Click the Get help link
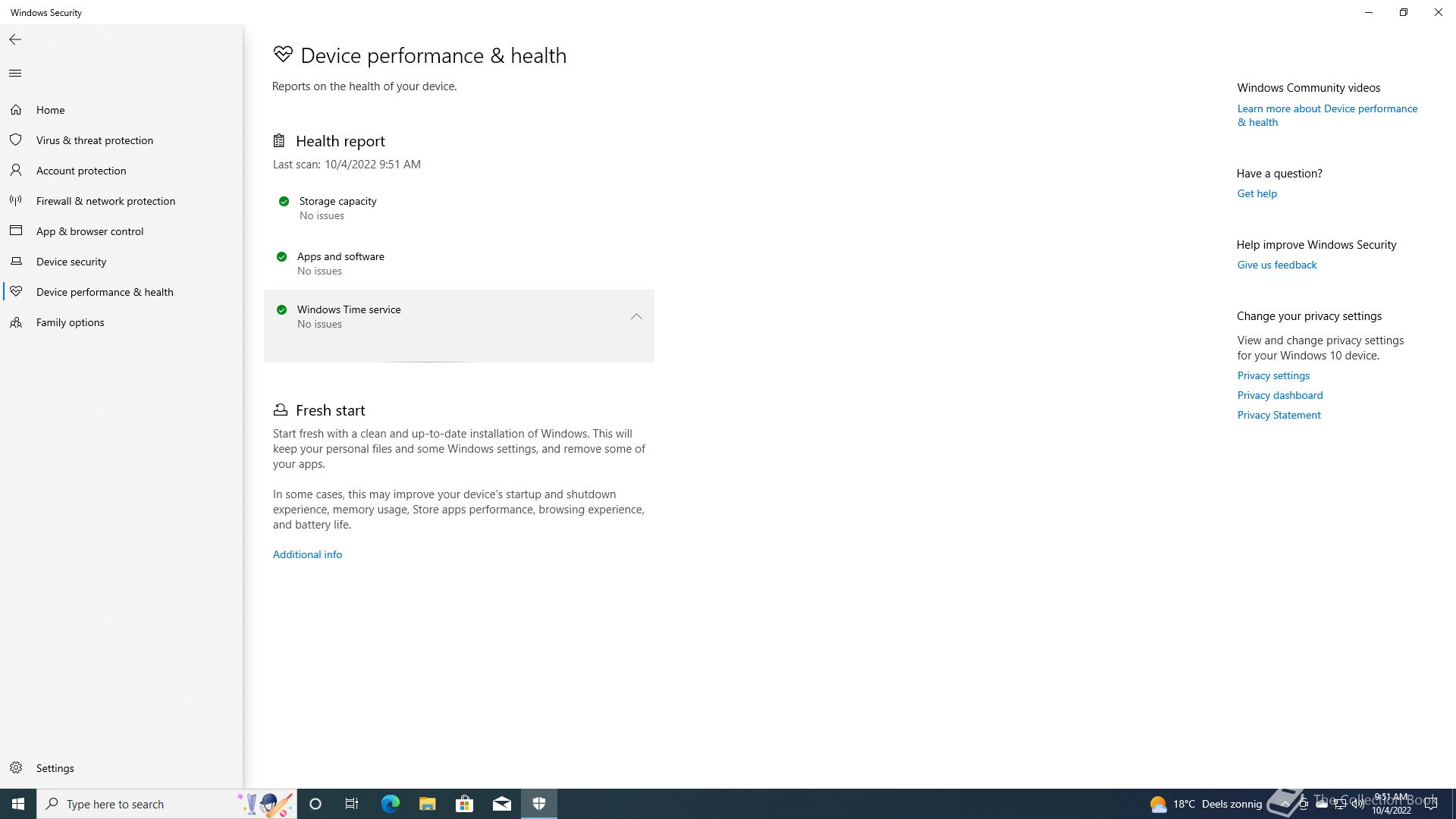 click(x=1257, y=193)
